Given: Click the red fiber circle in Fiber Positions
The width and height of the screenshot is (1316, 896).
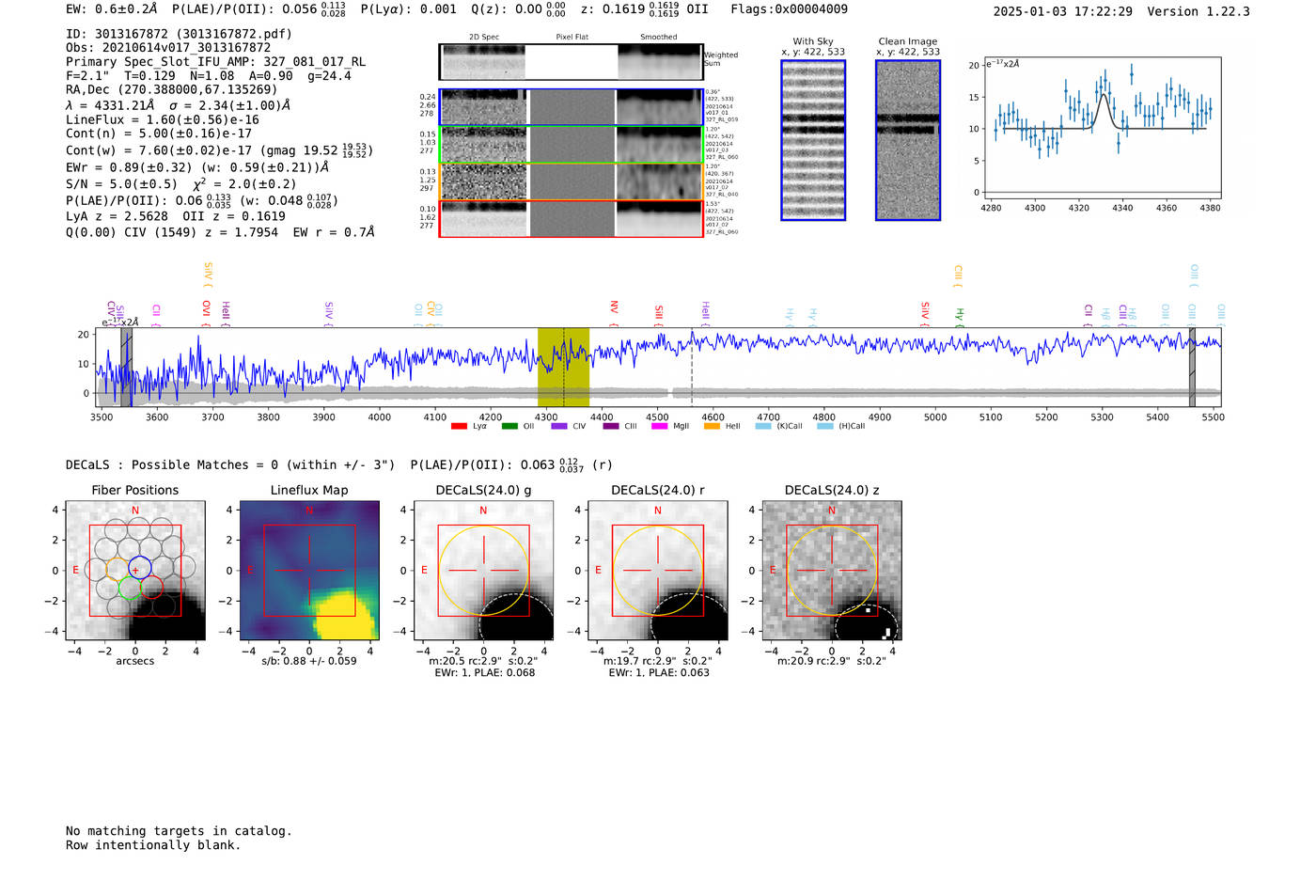Looking at the screenshot, I should (x=152, y=588).
